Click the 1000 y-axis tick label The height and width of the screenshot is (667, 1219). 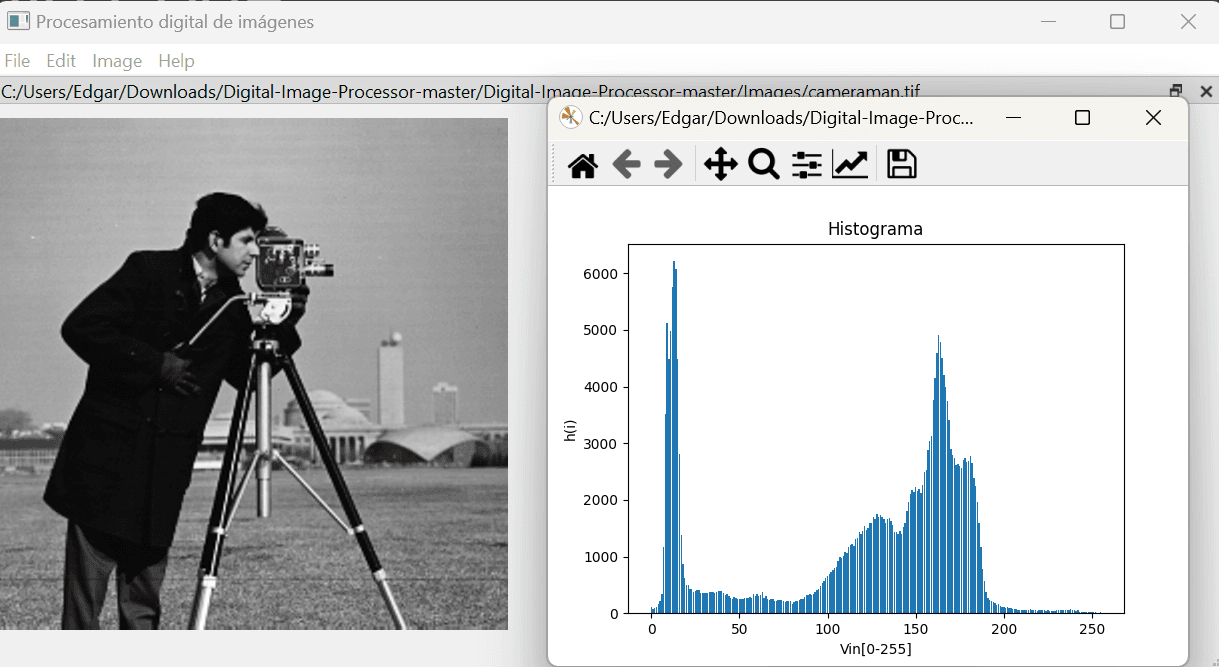[600, 557]
